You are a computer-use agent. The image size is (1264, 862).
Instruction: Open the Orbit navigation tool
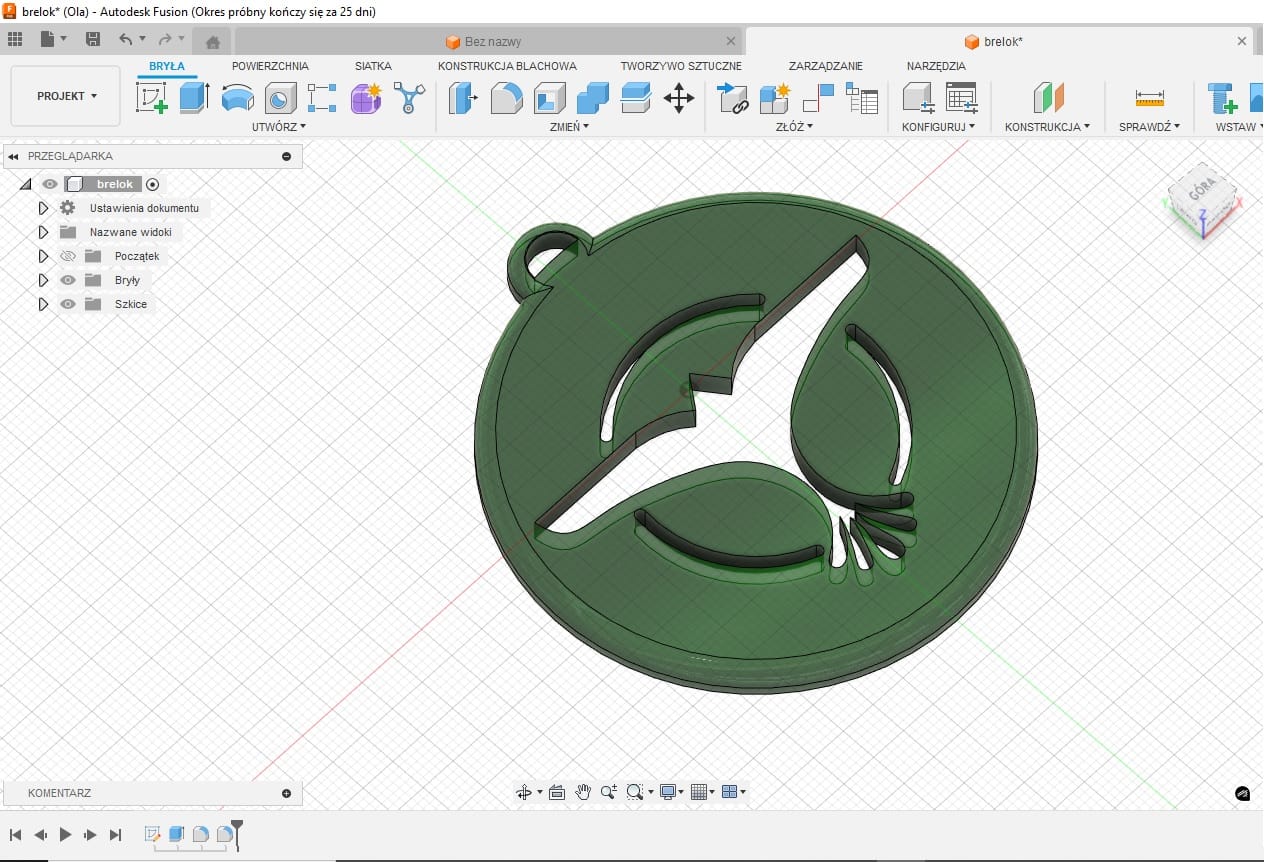coord(523,792)
